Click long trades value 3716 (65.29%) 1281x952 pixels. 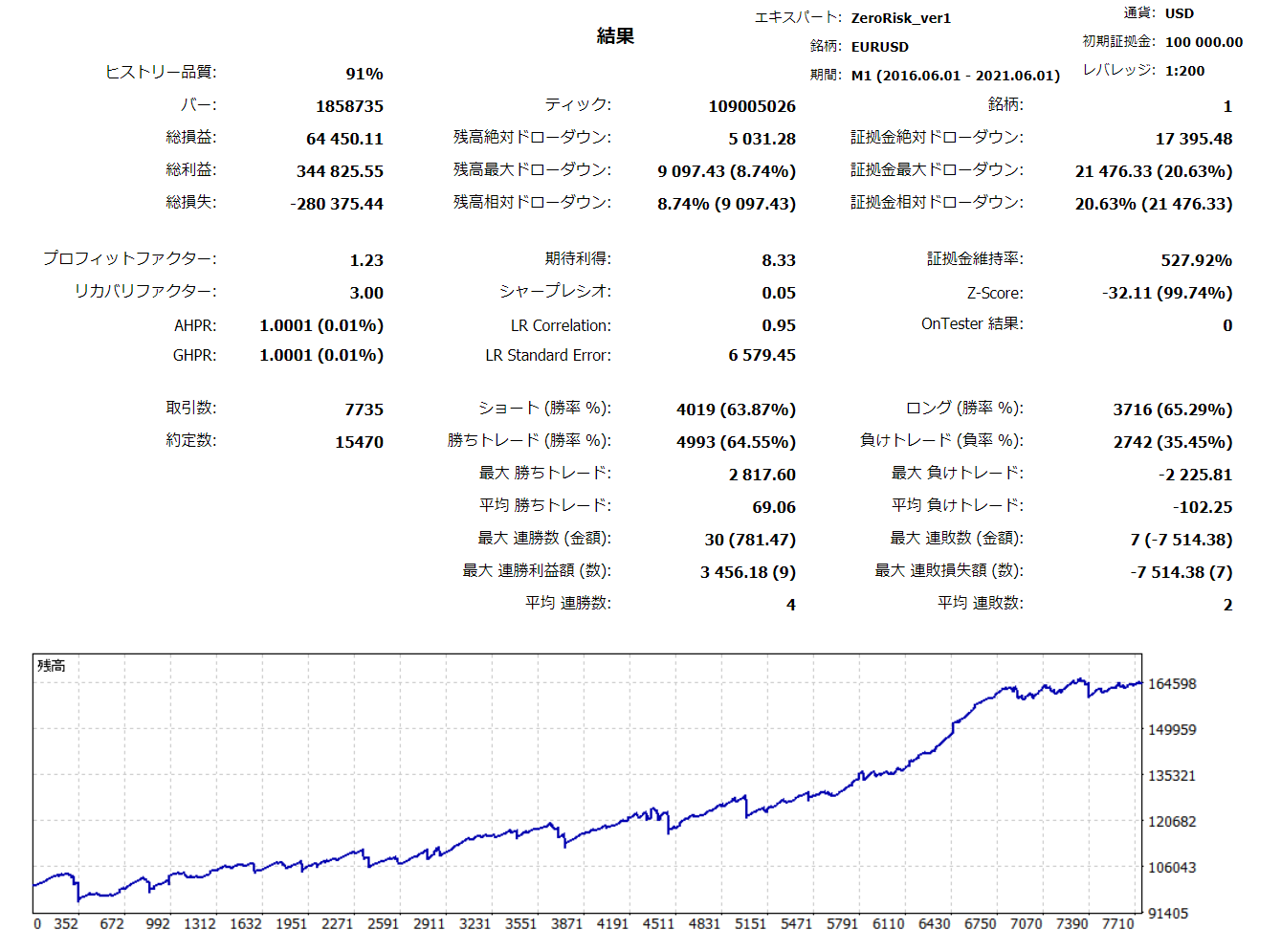click(1173, 410)
